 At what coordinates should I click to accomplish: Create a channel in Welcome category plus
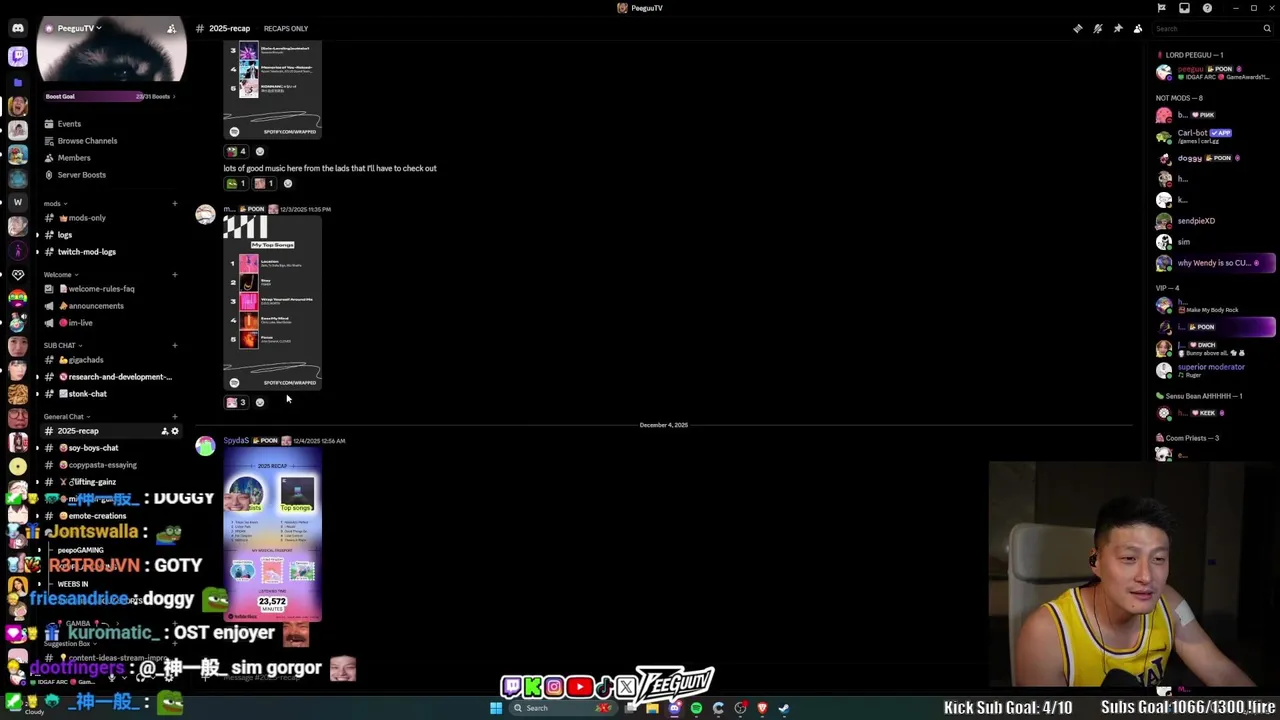174,274
